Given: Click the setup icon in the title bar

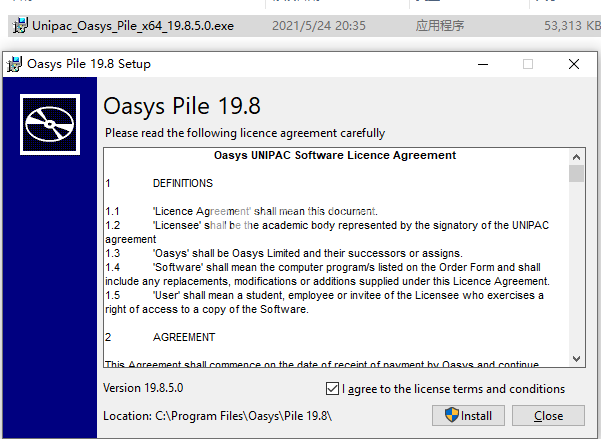Looking at the screenshot, I should [15, 64].
